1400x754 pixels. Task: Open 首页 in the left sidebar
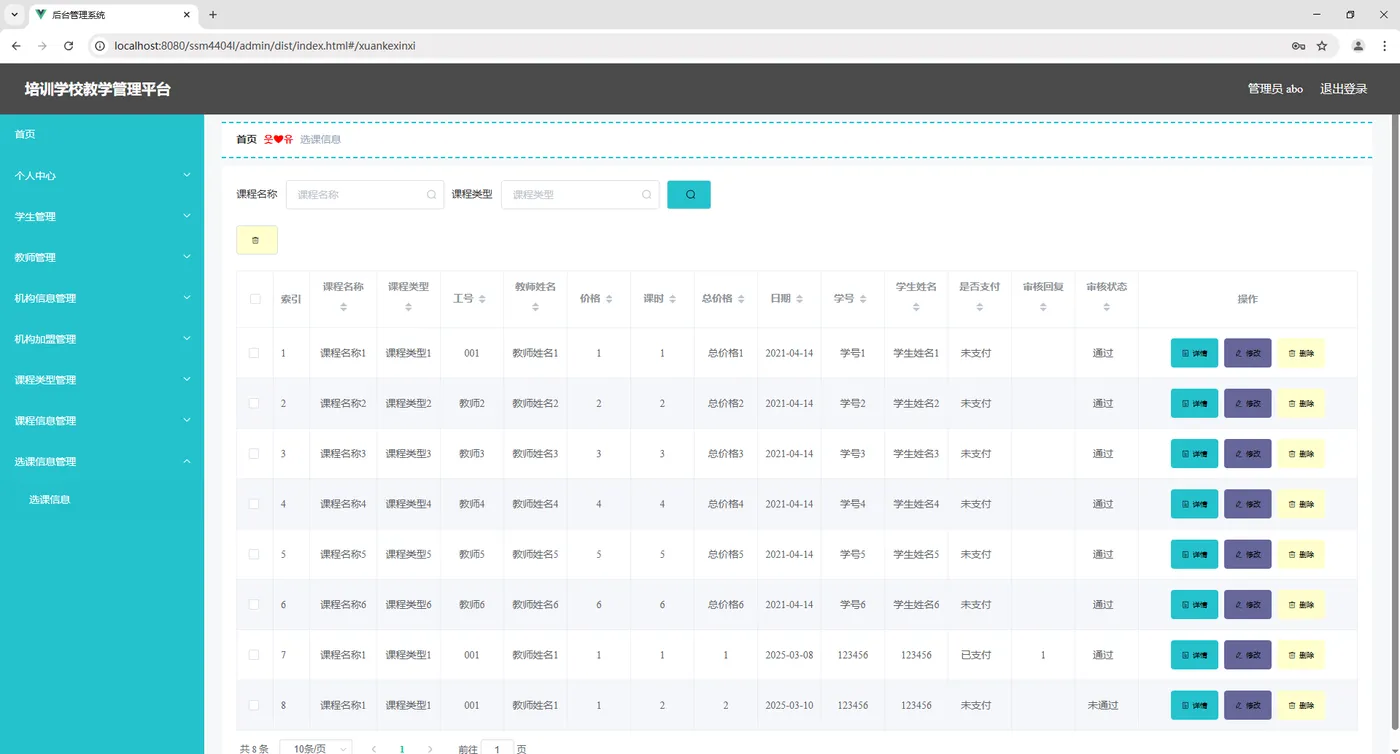coord(102,134)
